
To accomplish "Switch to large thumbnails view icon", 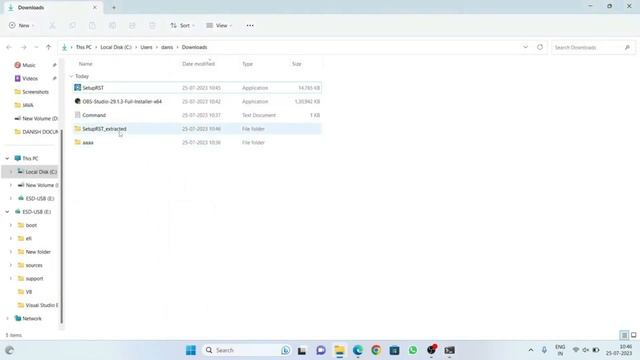I will (x=633, y=335).
